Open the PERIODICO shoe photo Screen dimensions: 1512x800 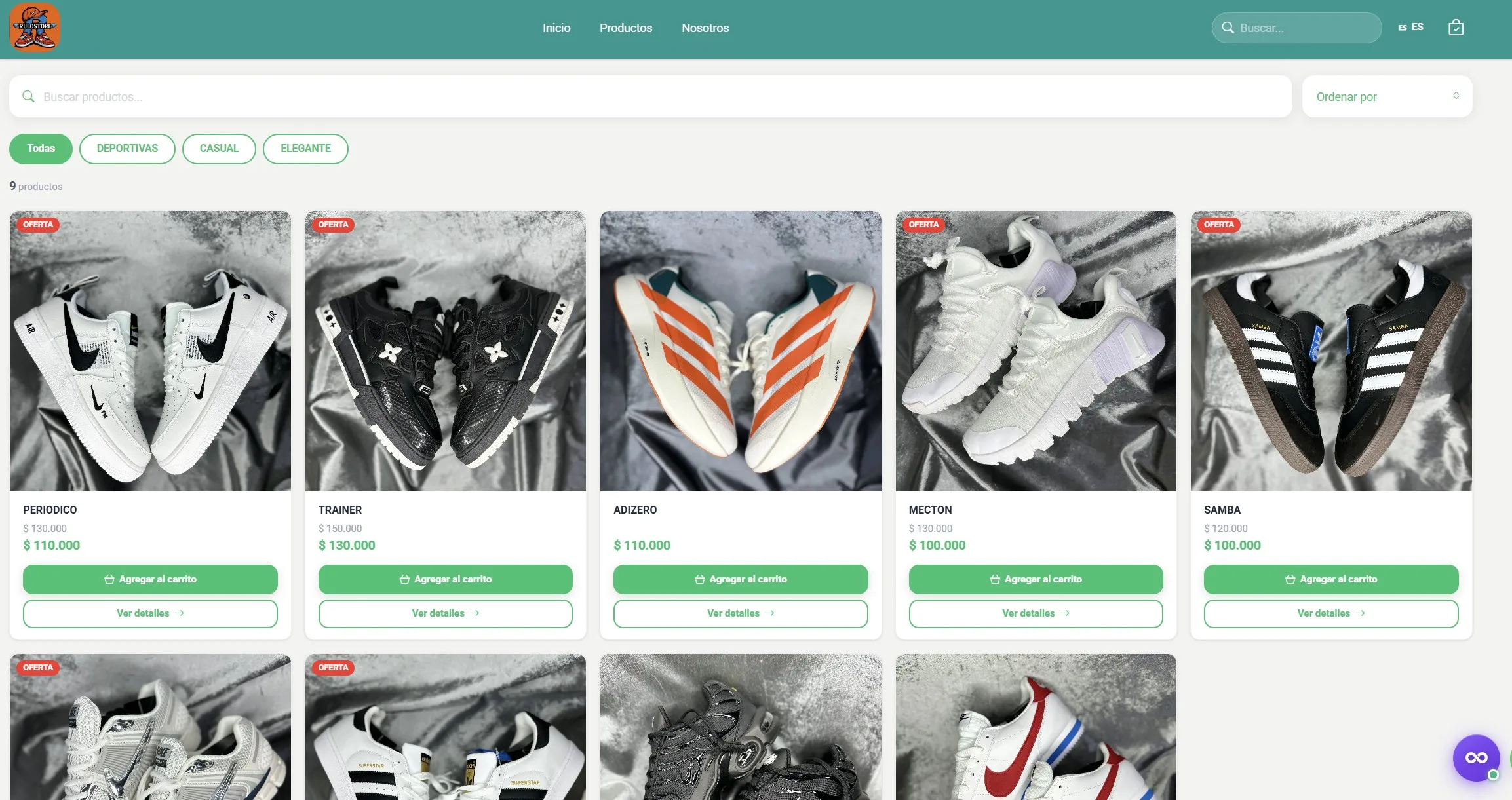[x=150, y=351]
